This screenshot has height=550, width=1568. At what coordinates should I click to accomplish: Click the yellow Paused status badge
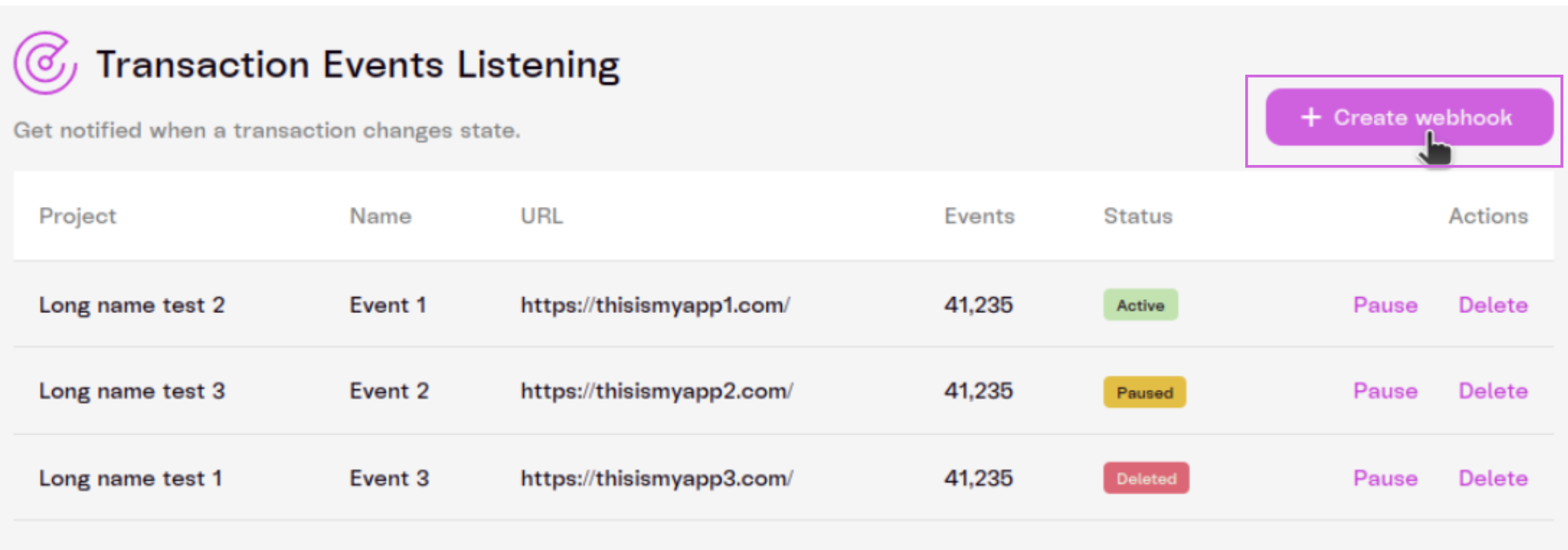point(1144,392)
